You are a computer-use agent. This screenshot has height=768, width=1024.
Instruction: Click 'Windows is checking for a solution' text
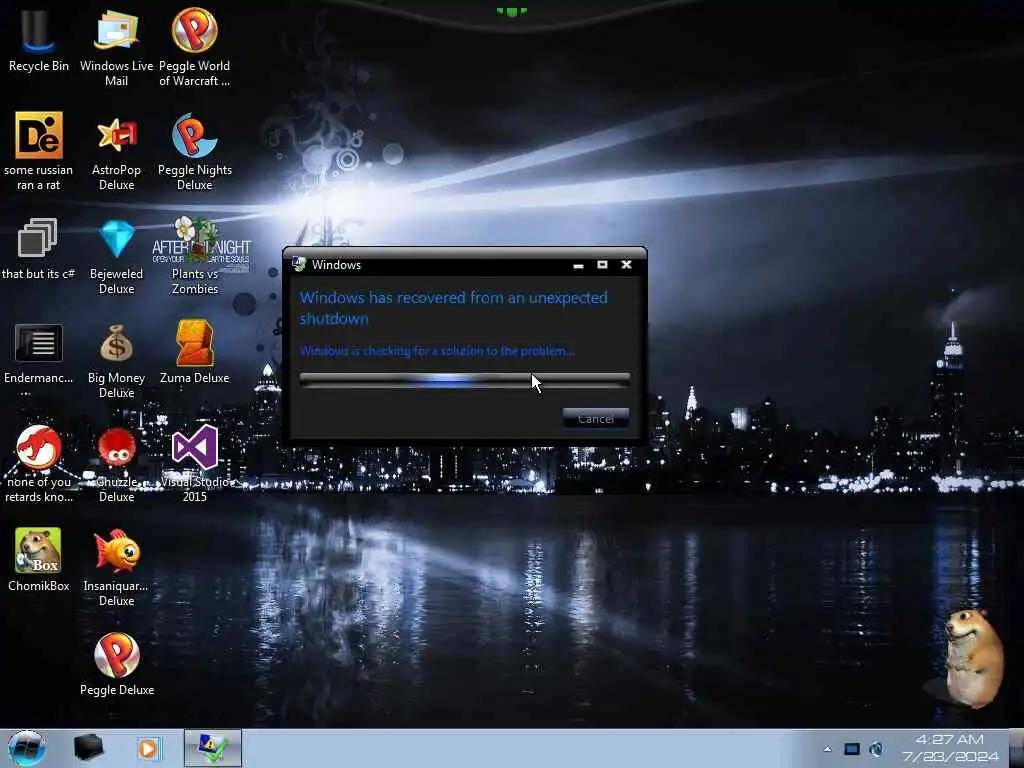coord(437,351)
